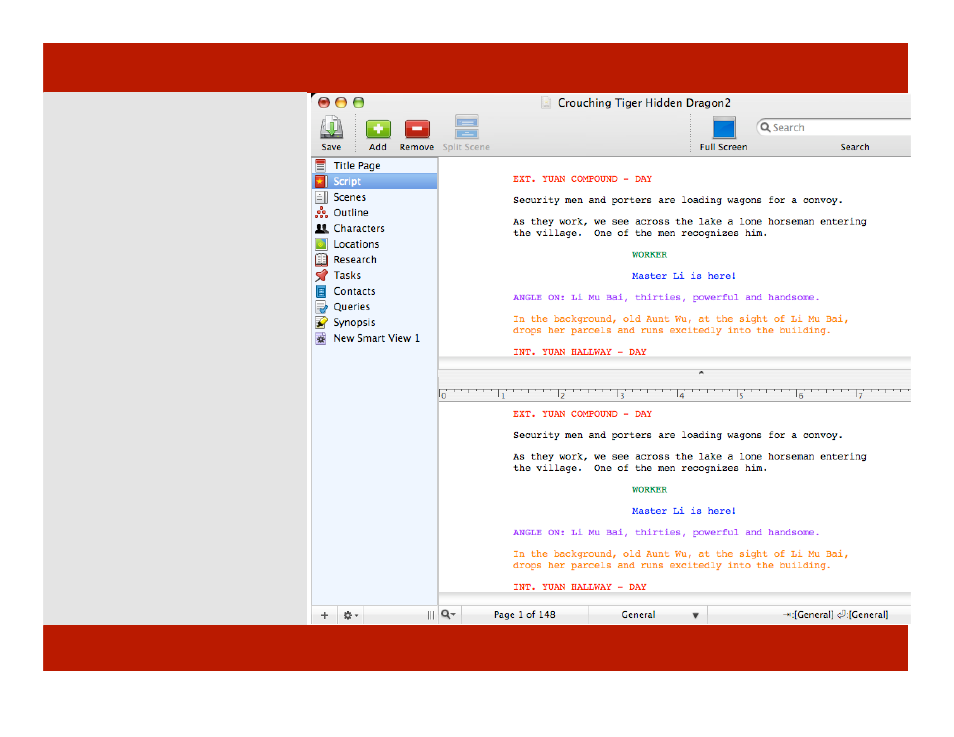Open the Synopsis icon in the sidebar

(x=321, y=323)
